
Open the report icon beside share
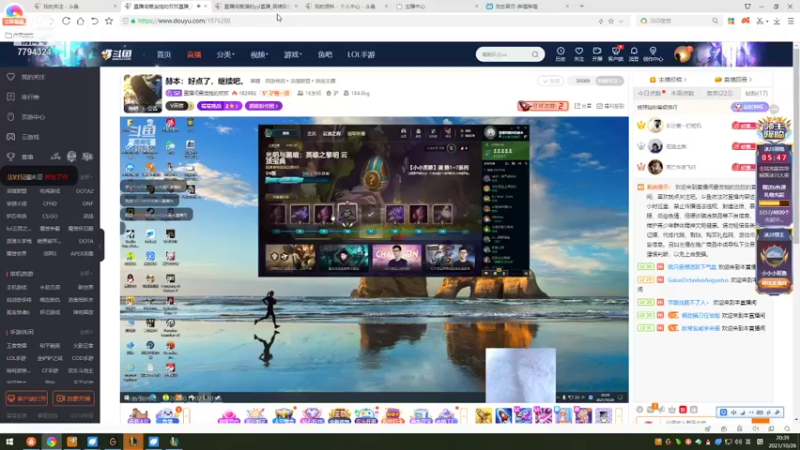[x=610, y=106]
